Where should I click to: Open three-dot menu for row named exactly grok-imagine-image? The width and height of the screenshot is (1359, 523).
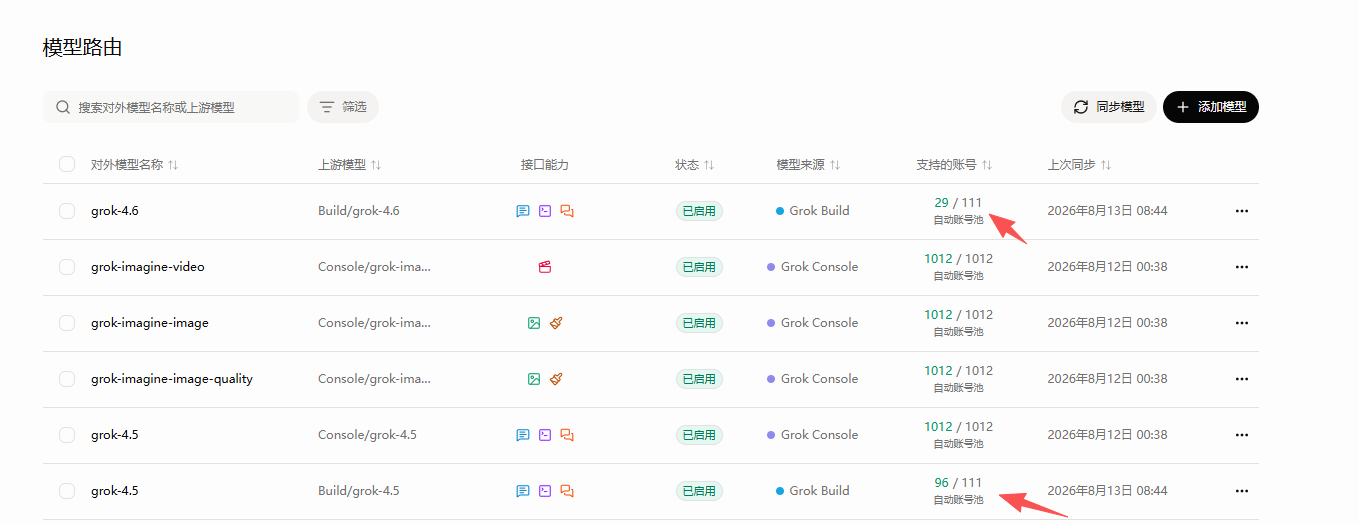(x=1242, y=323)
